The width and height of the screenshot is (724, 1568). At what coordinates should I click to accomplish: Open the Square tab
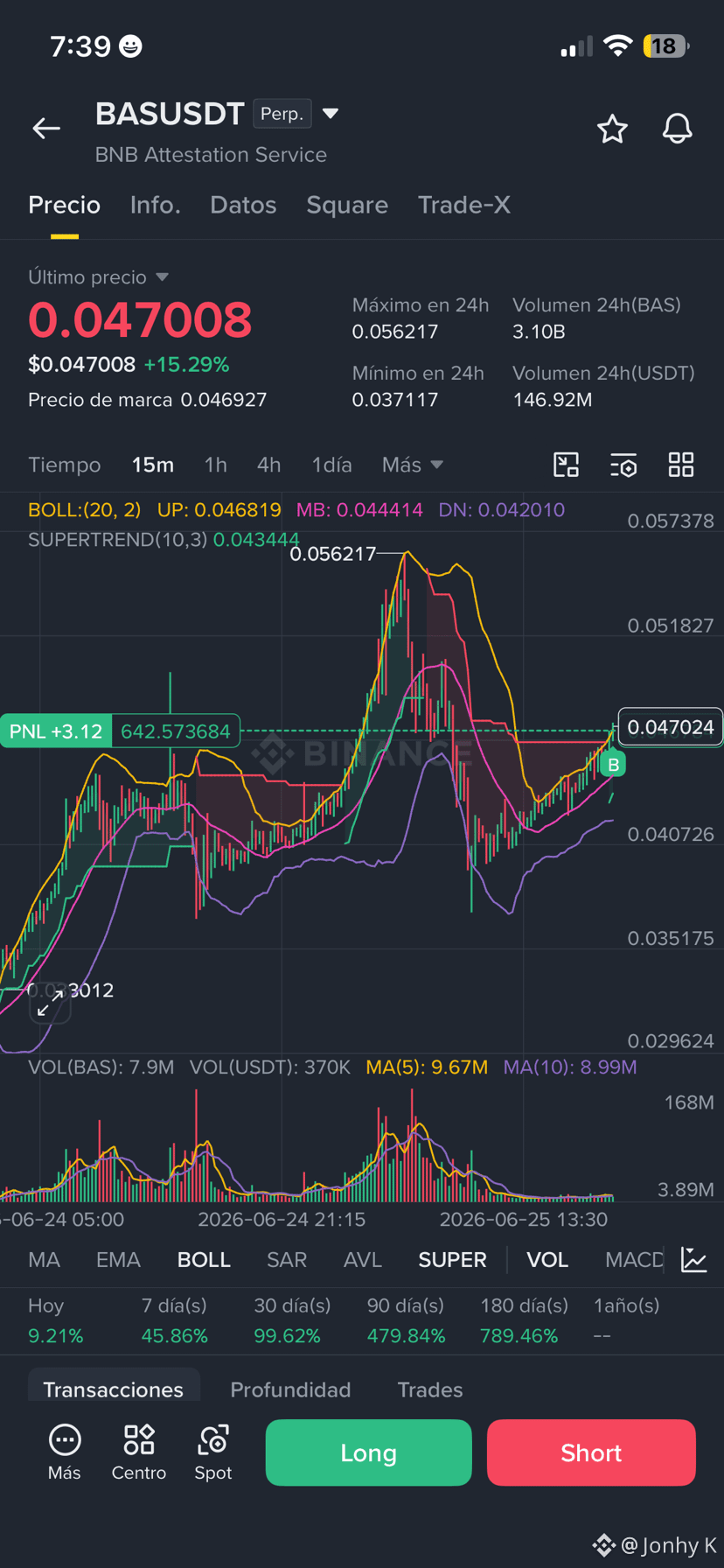(x=347, y=205)
